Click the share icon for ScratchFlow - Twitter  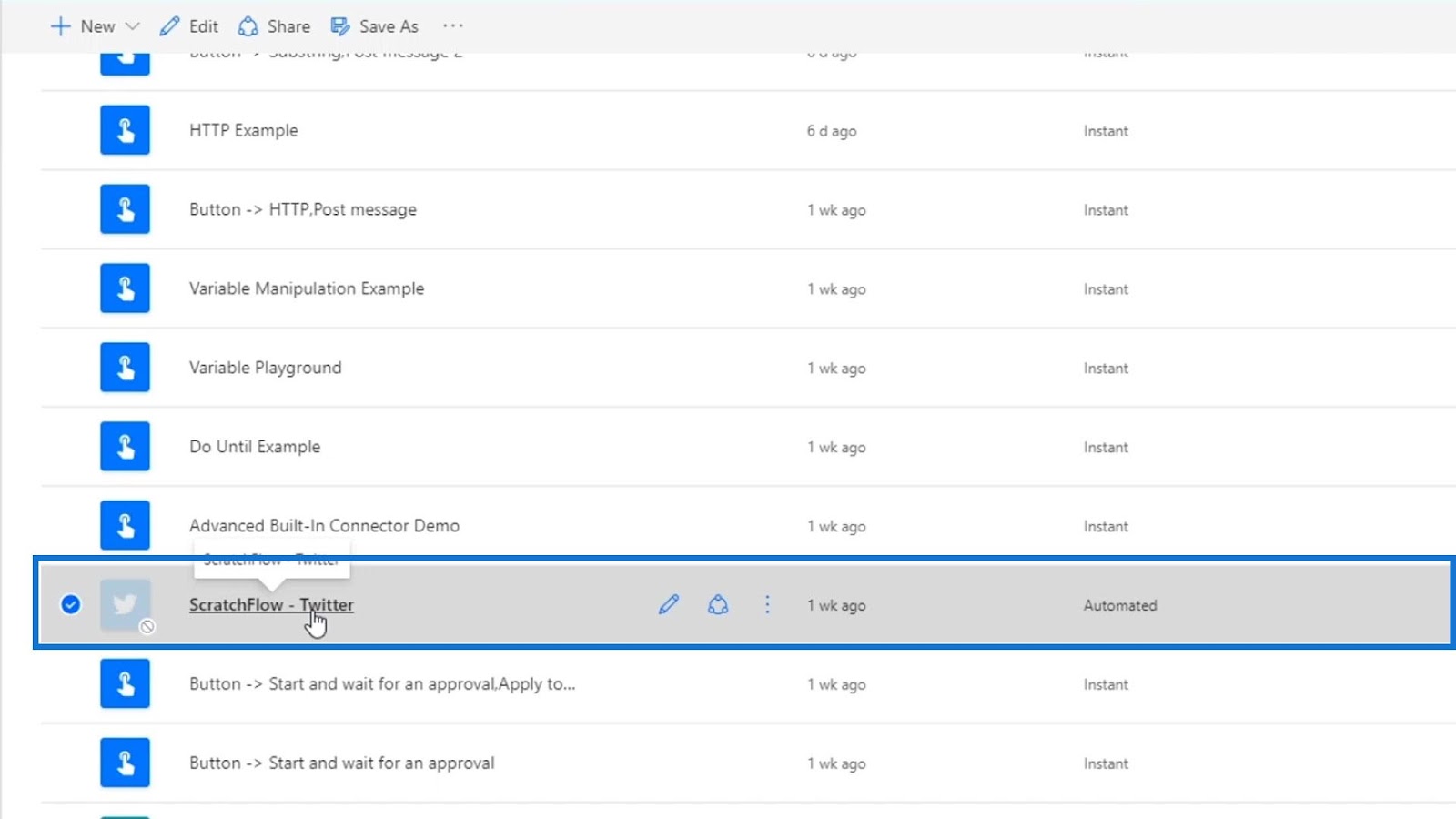click(x=718, y=604)
